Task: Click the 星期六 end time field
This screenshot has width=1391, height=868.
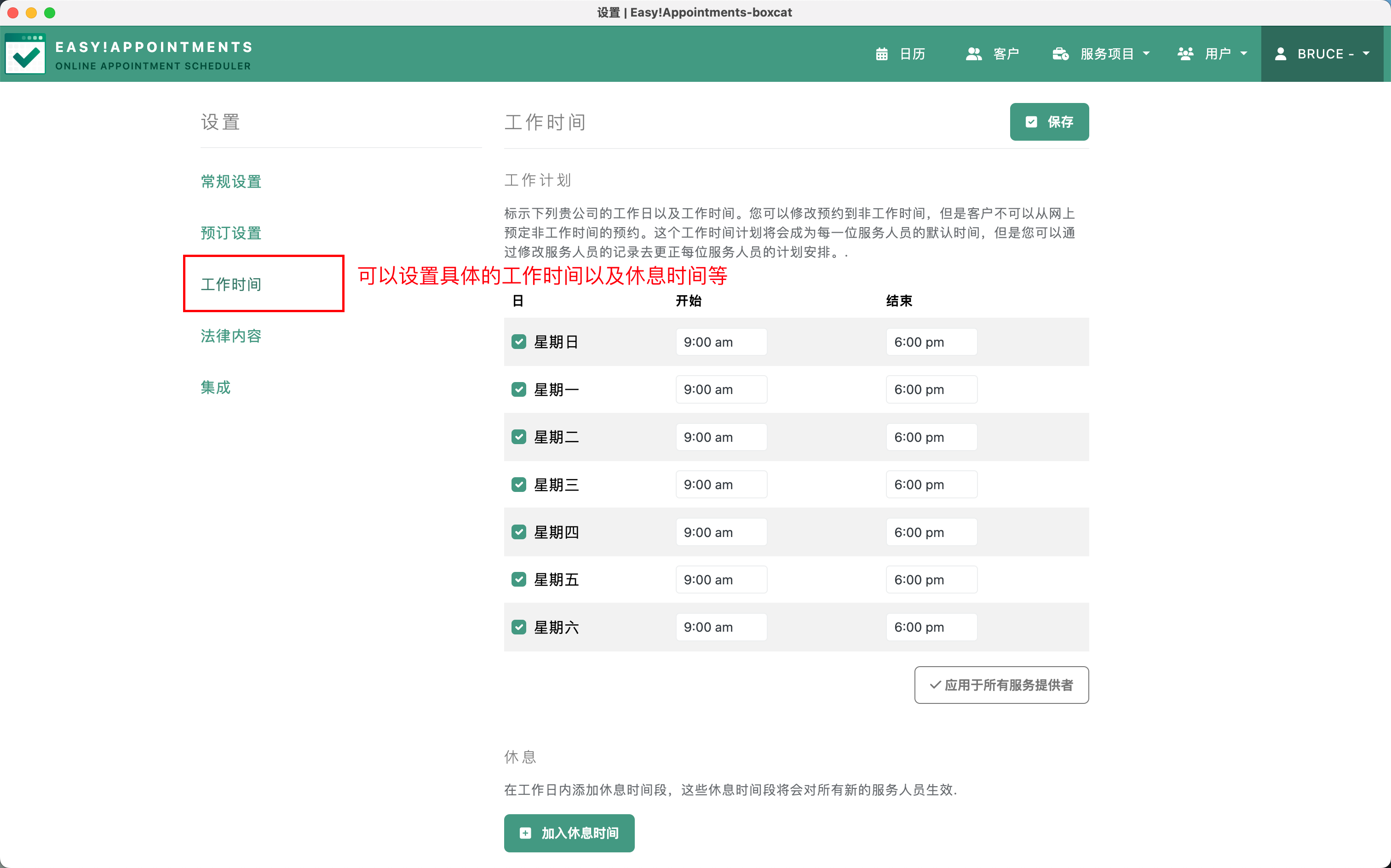Action: point(931,627)
